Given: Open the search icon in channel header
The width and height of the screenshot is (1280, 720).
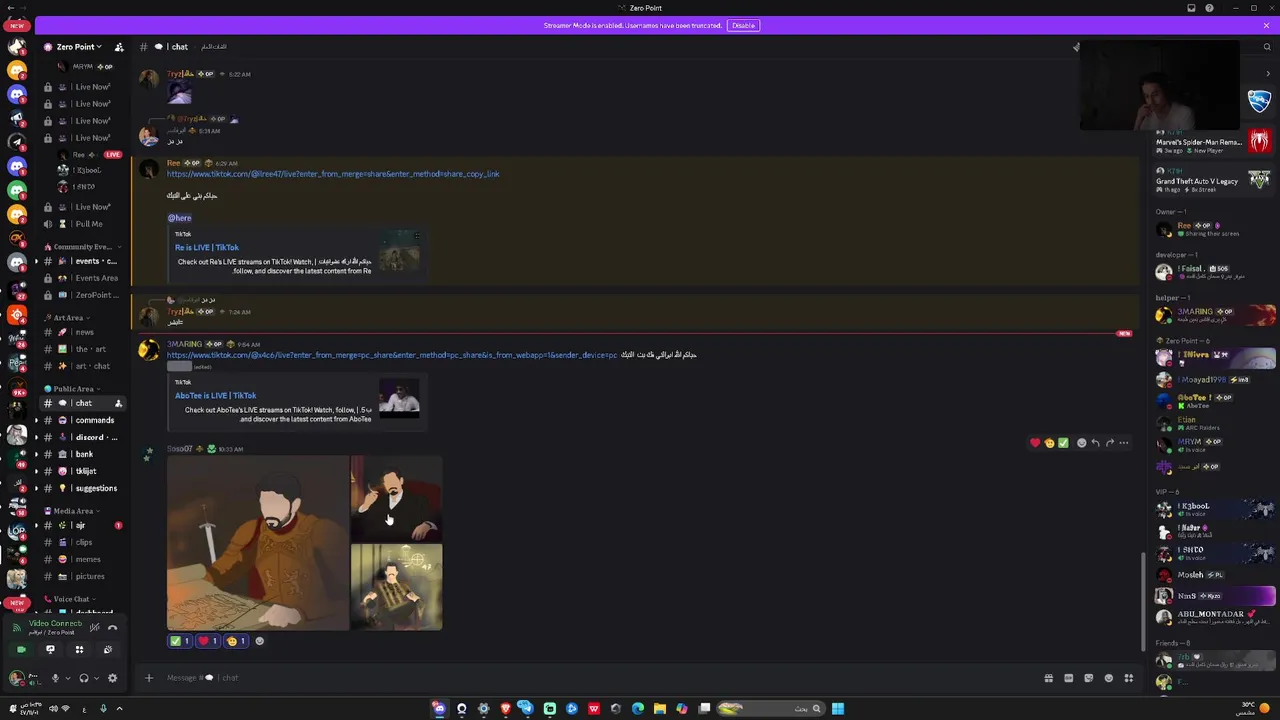Looking at the screenshot, I should [1267, 47].
